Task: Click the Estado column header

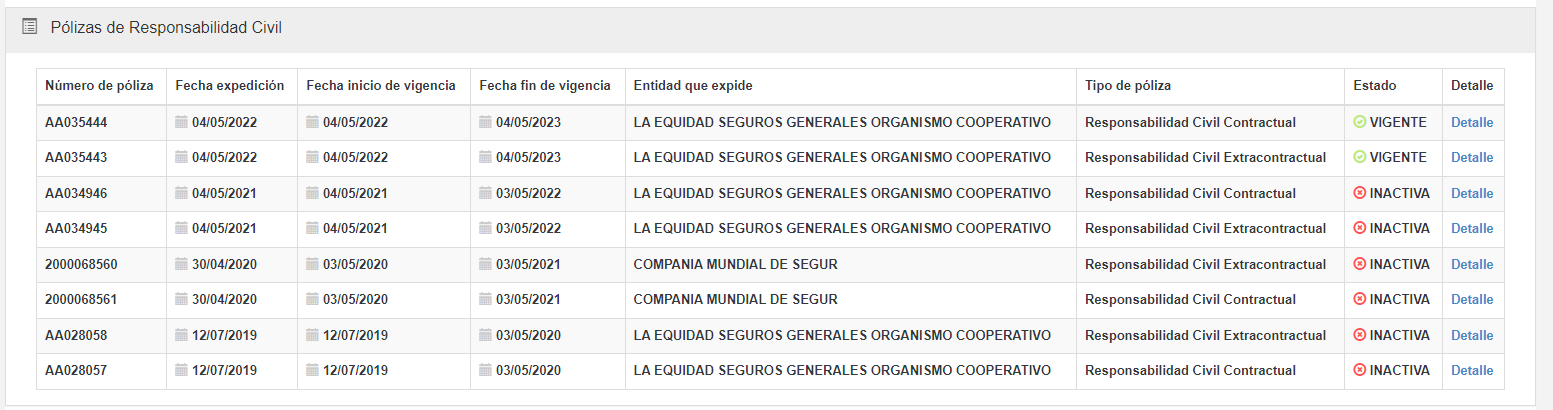Action: [x=1374, y=86]
